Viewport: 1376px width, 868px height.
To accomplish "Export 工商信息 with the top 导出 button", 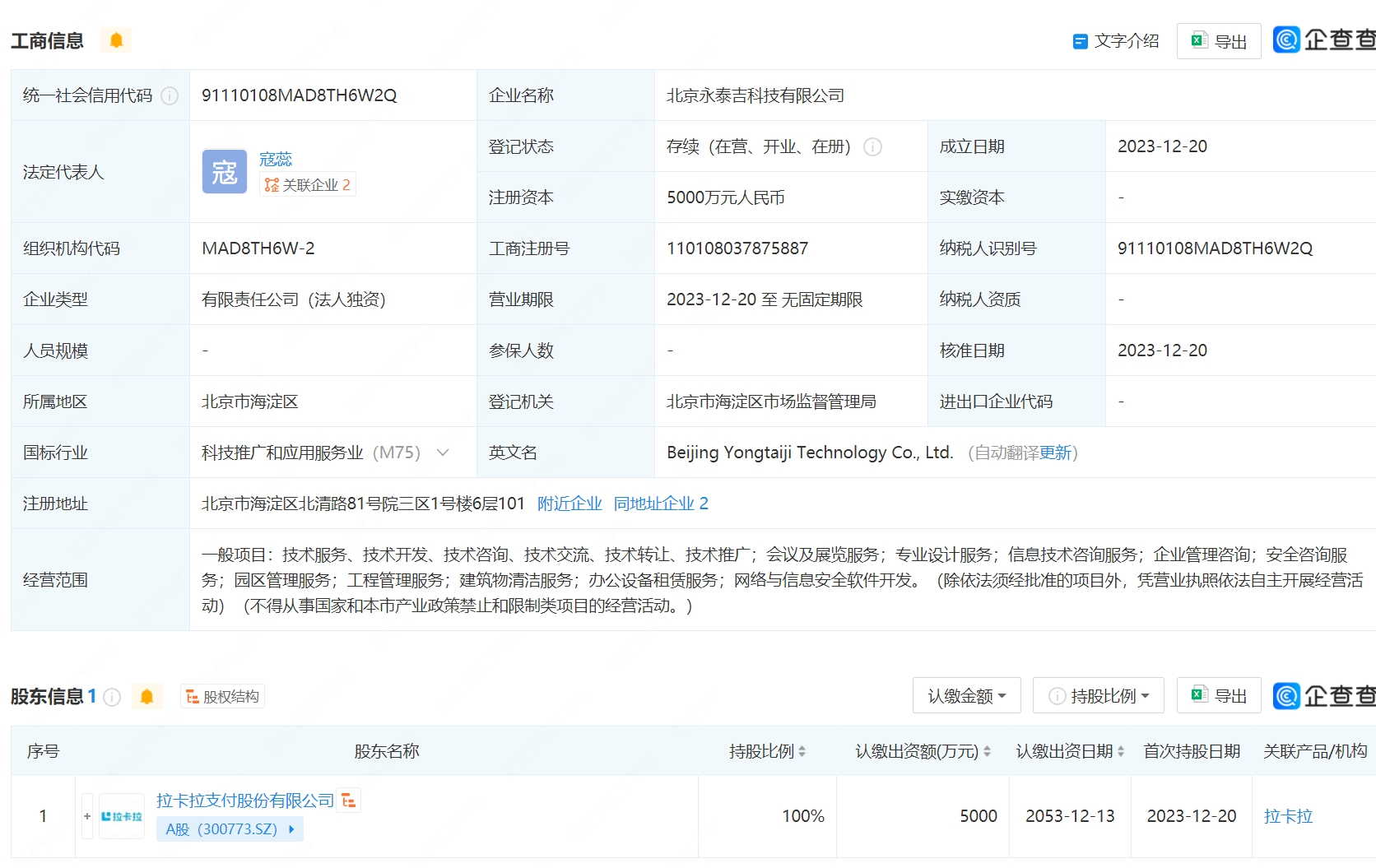I will [1219, 41].
